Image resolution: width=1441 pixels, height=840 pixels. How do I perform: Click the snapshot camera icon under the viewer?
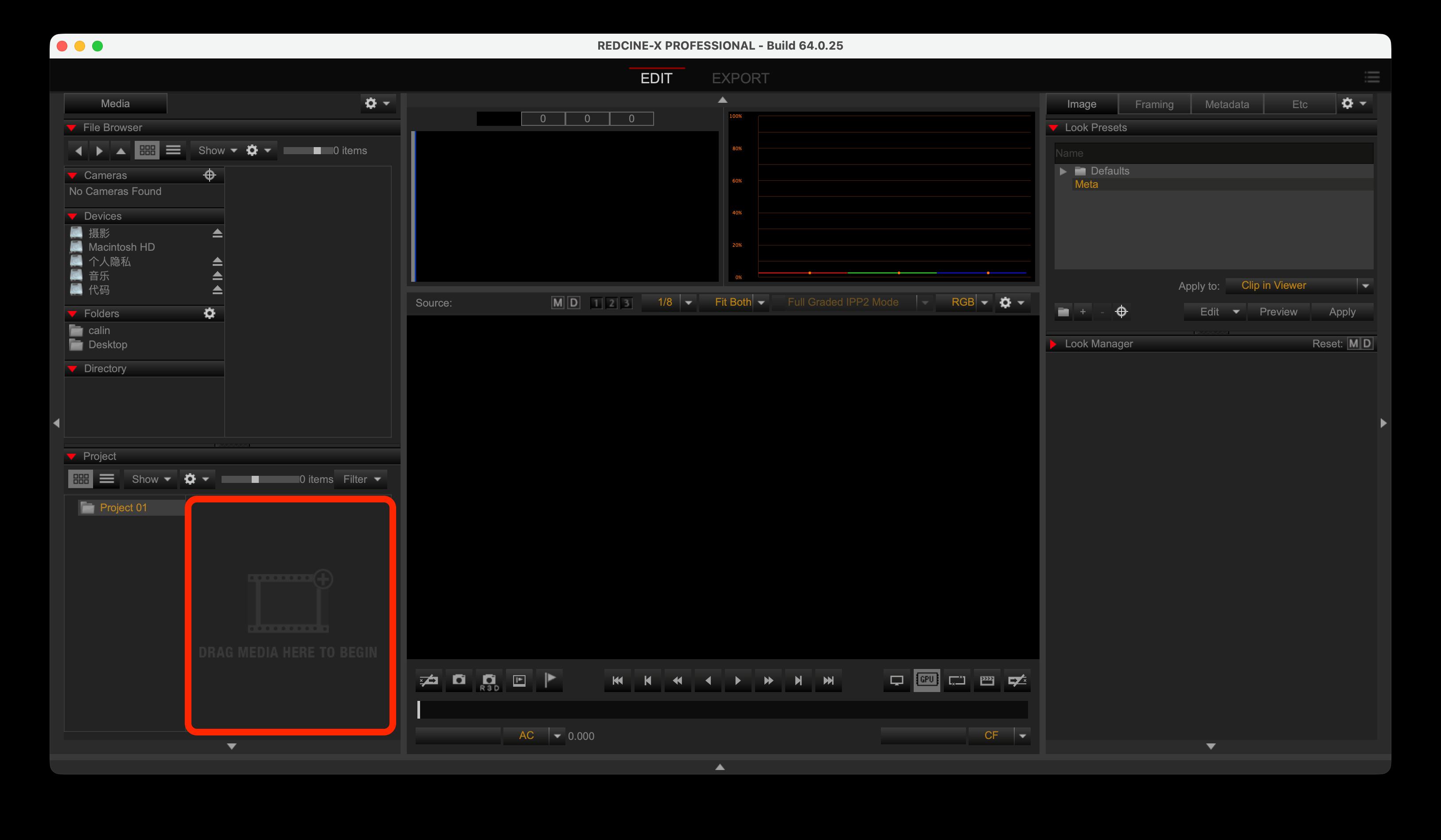(459, 680)
